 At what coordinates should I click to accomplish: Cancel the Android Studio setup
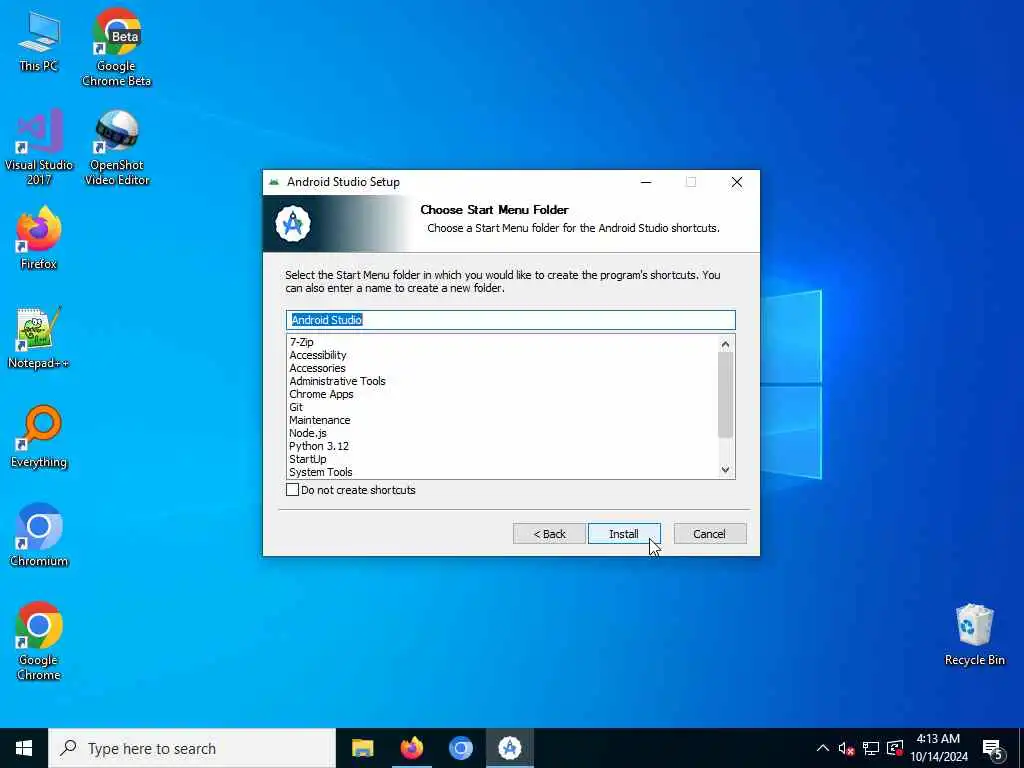pos(710,534)
